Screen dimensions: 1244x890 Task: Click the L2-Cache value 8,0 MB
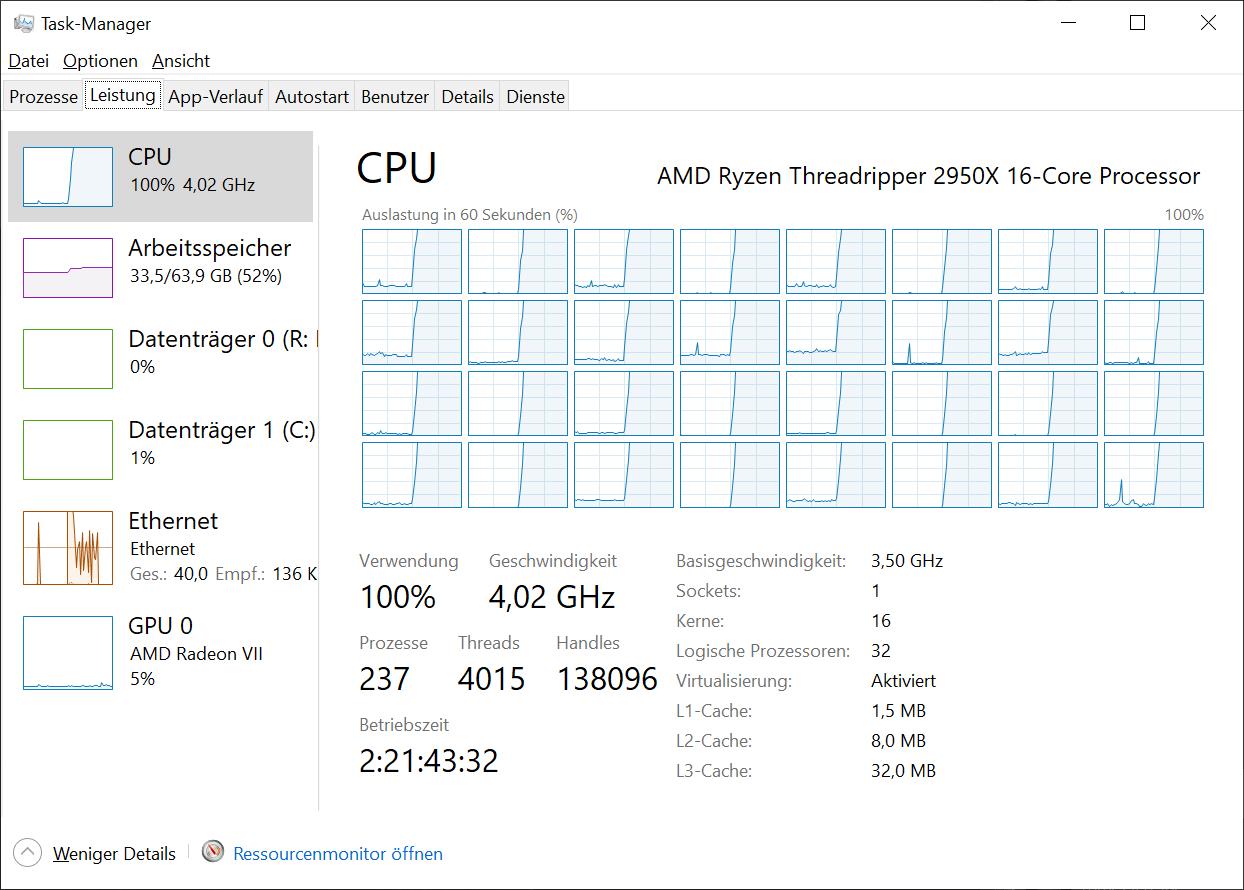pyautogui.click(x=899, y=741)
